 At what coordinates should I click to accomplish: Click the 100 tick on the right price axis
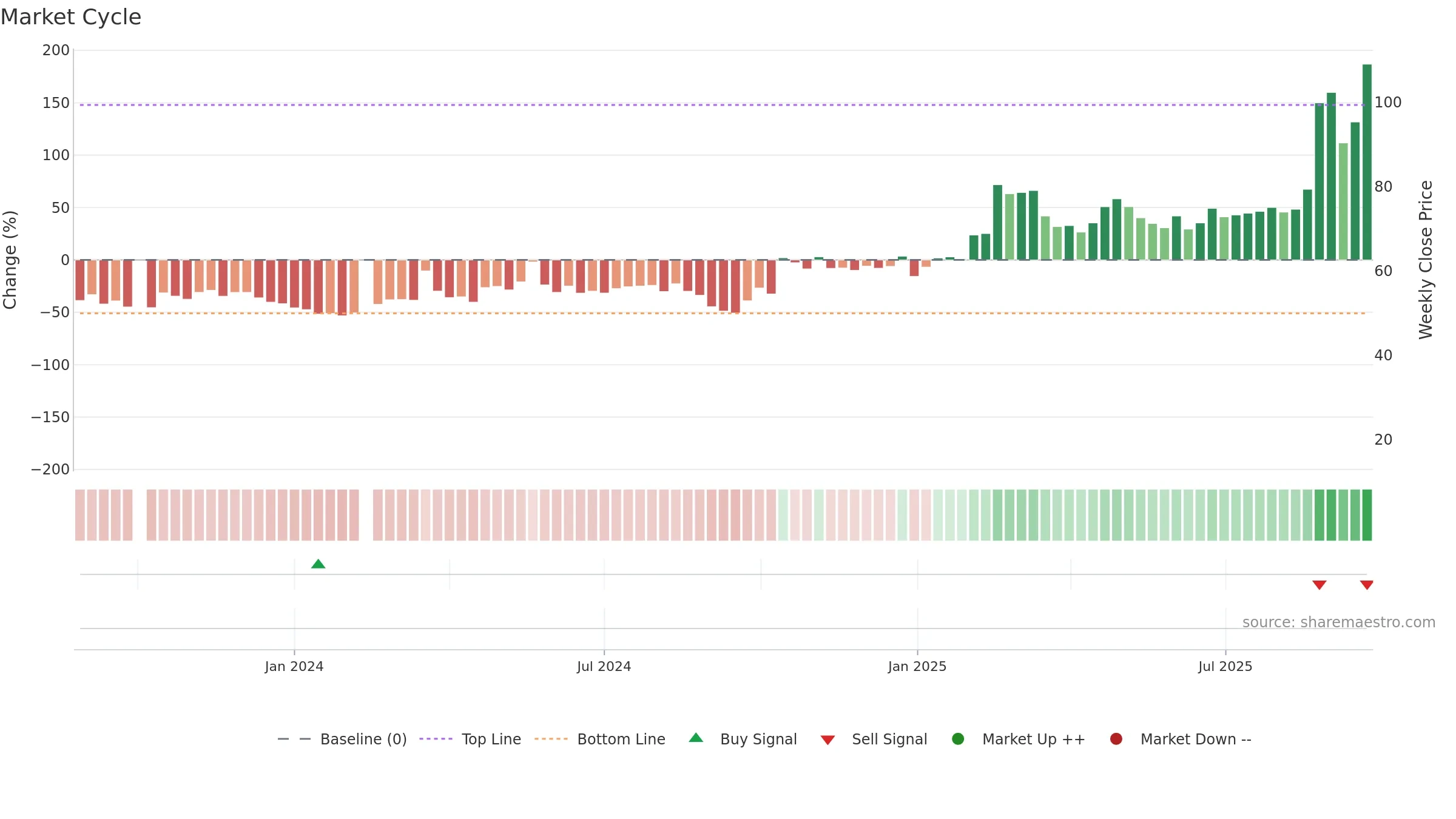click(x=1388, y=103)
